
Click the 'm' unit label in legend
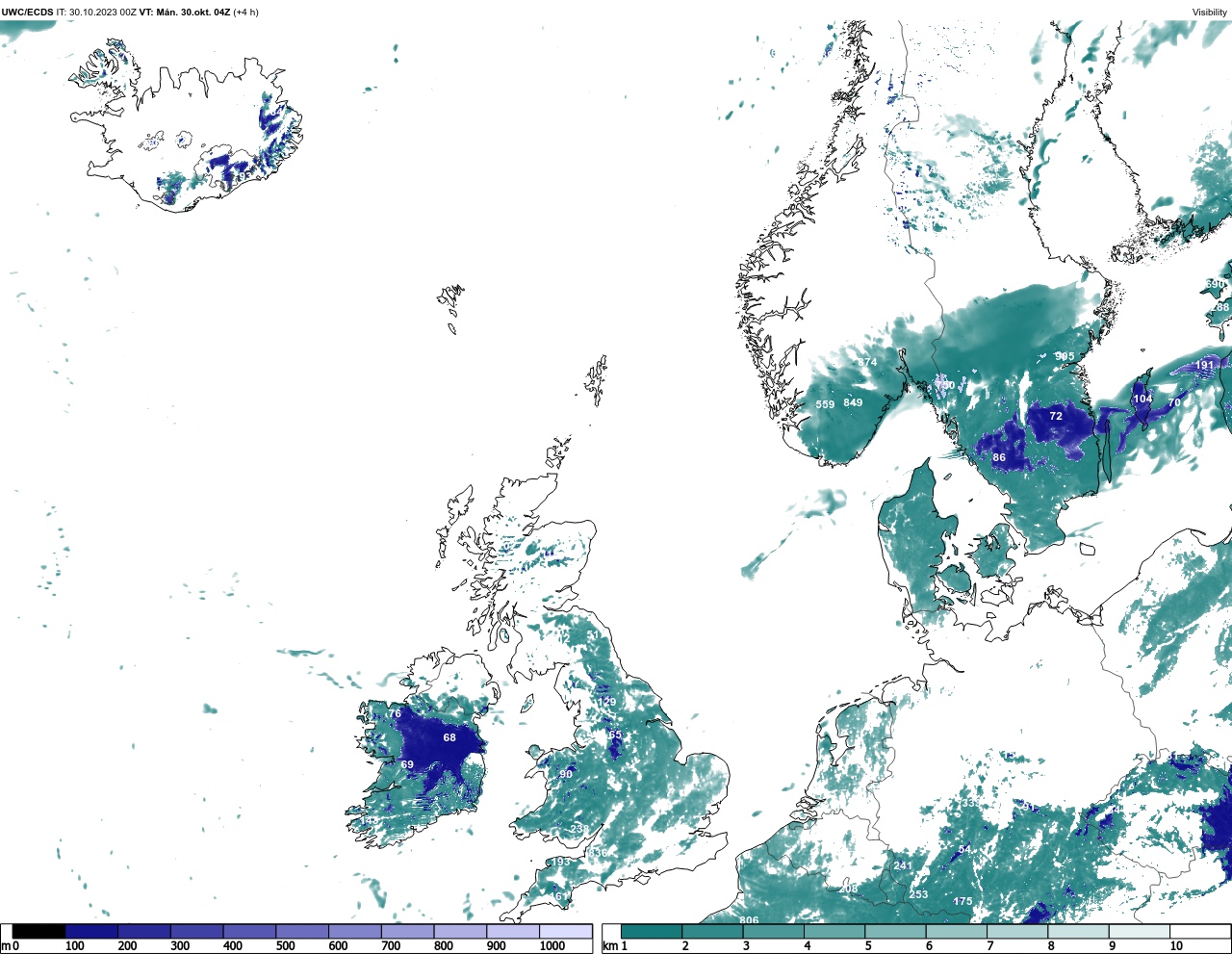(x=6, y=946)
